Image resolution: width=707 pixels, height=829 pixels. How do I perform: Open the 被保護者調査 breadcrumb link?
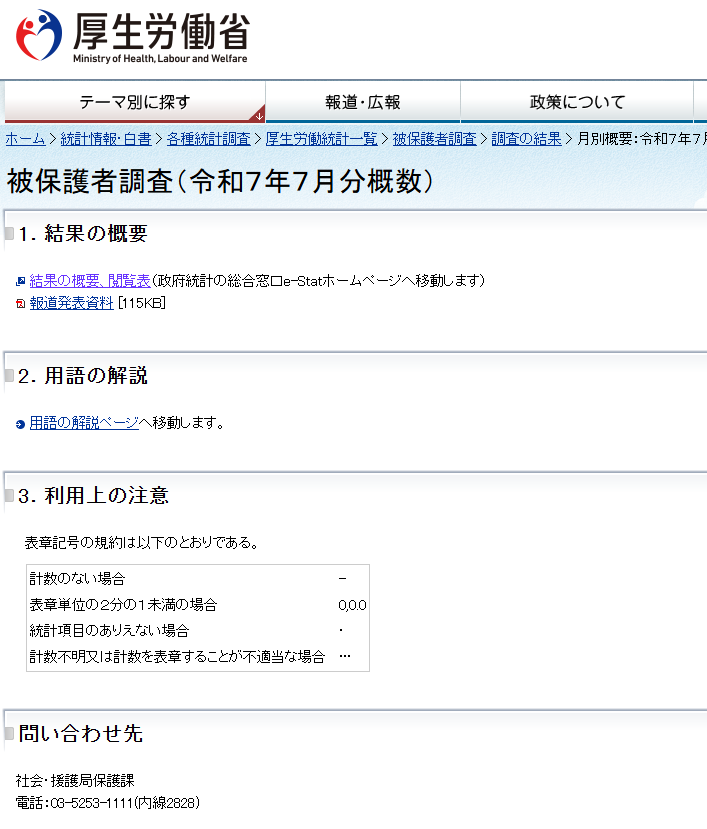pyautogui.click(x=434, y=139)
